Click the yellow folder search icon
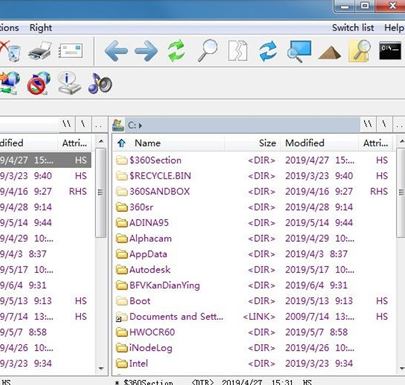Screen dimensions: 405x385 360,51
